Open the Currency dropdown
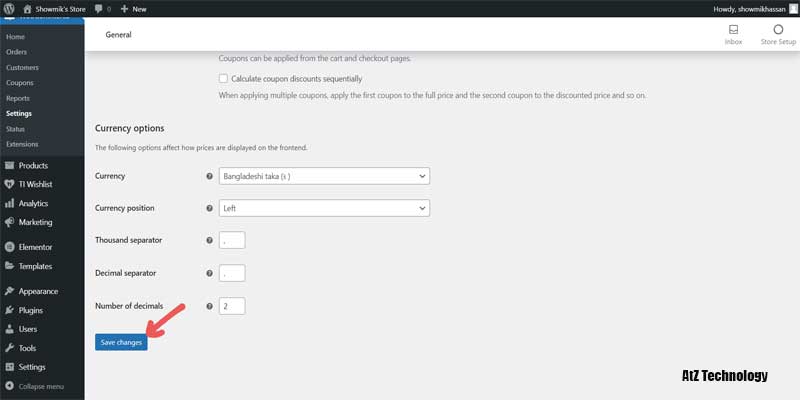This screenshot has height=400, width=800. 325,176
